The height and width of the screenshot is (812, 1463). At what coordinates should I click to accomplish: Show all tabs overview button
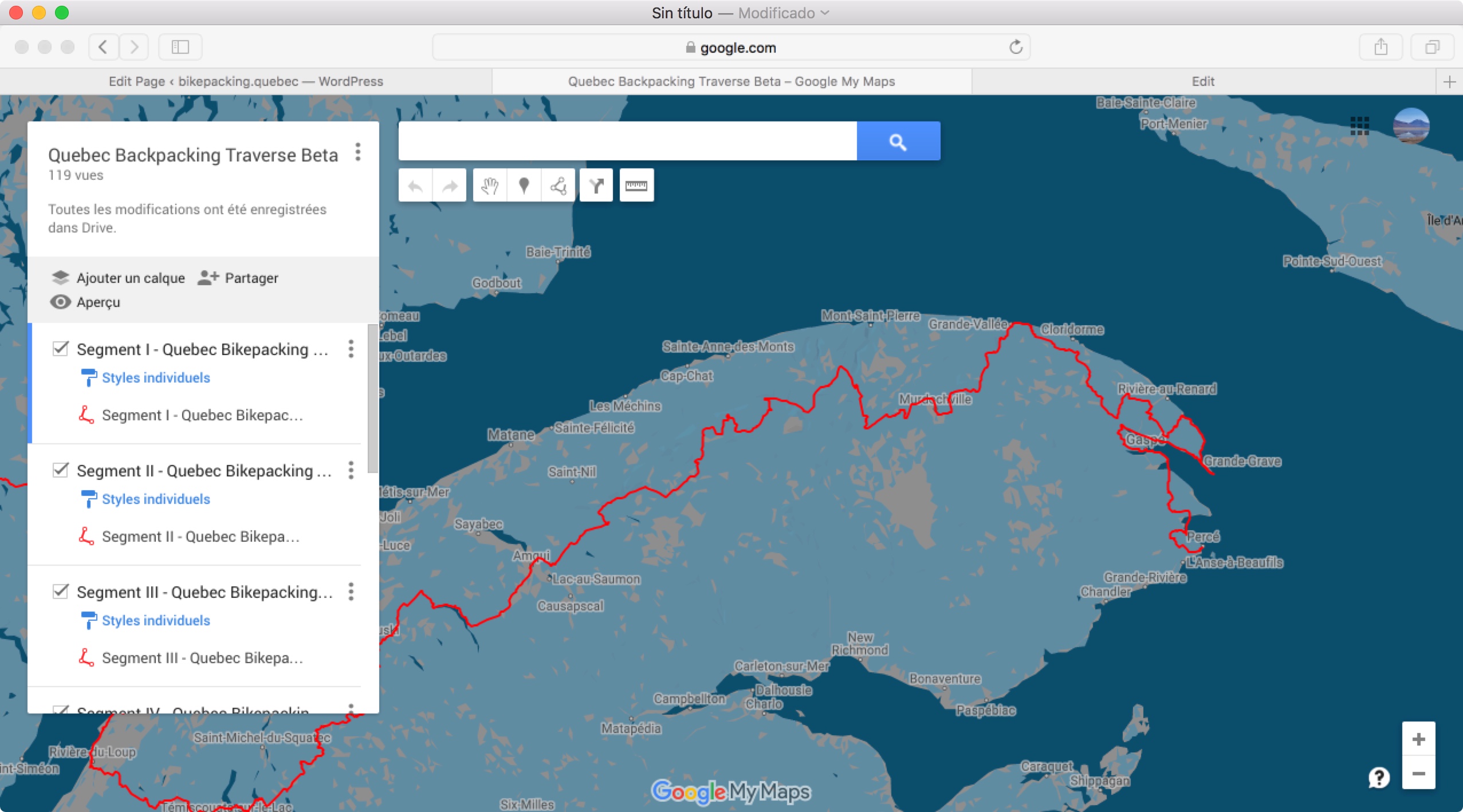tap(1432, 47)
